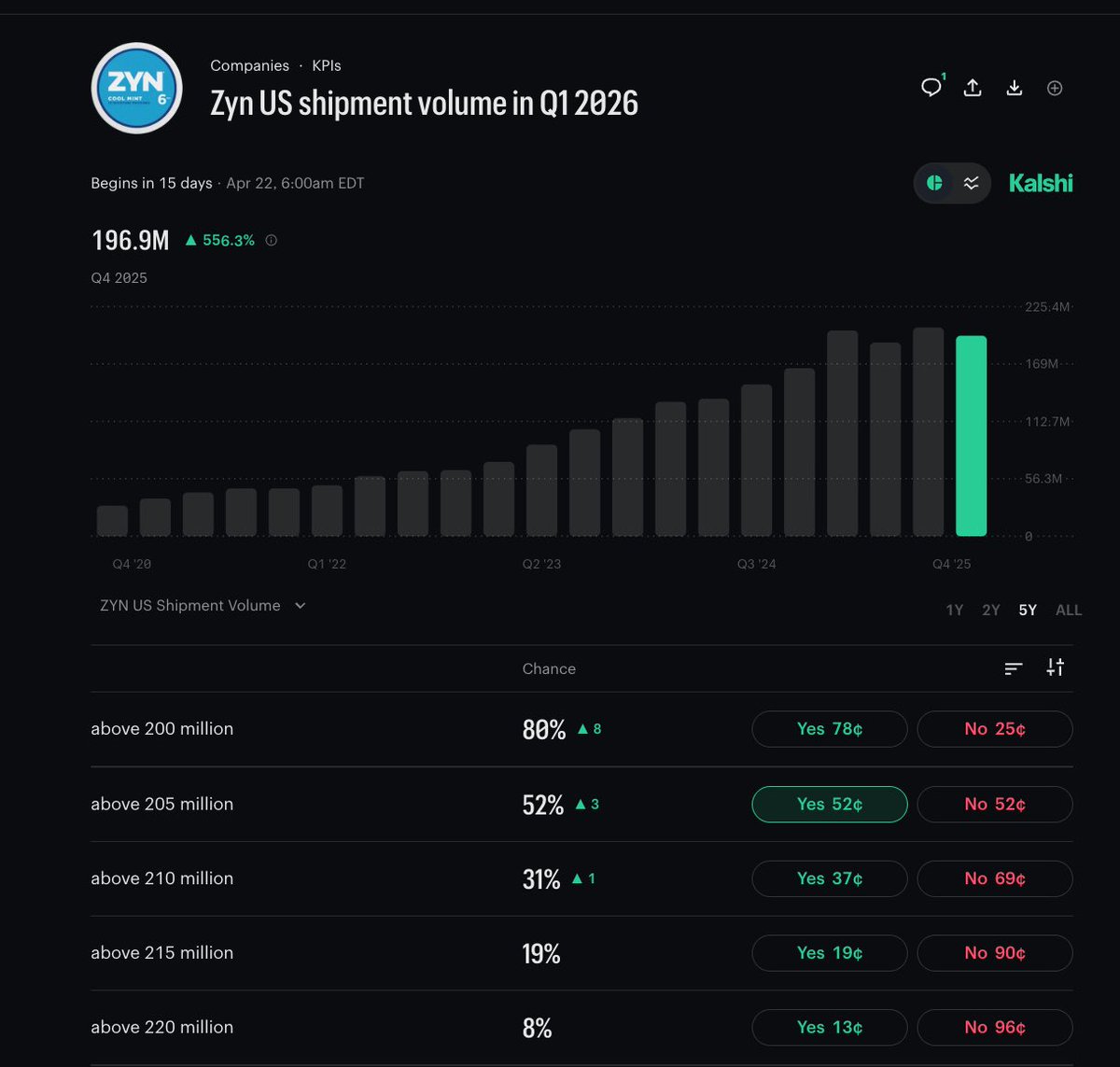Click the Chance column header

(549, 668)
